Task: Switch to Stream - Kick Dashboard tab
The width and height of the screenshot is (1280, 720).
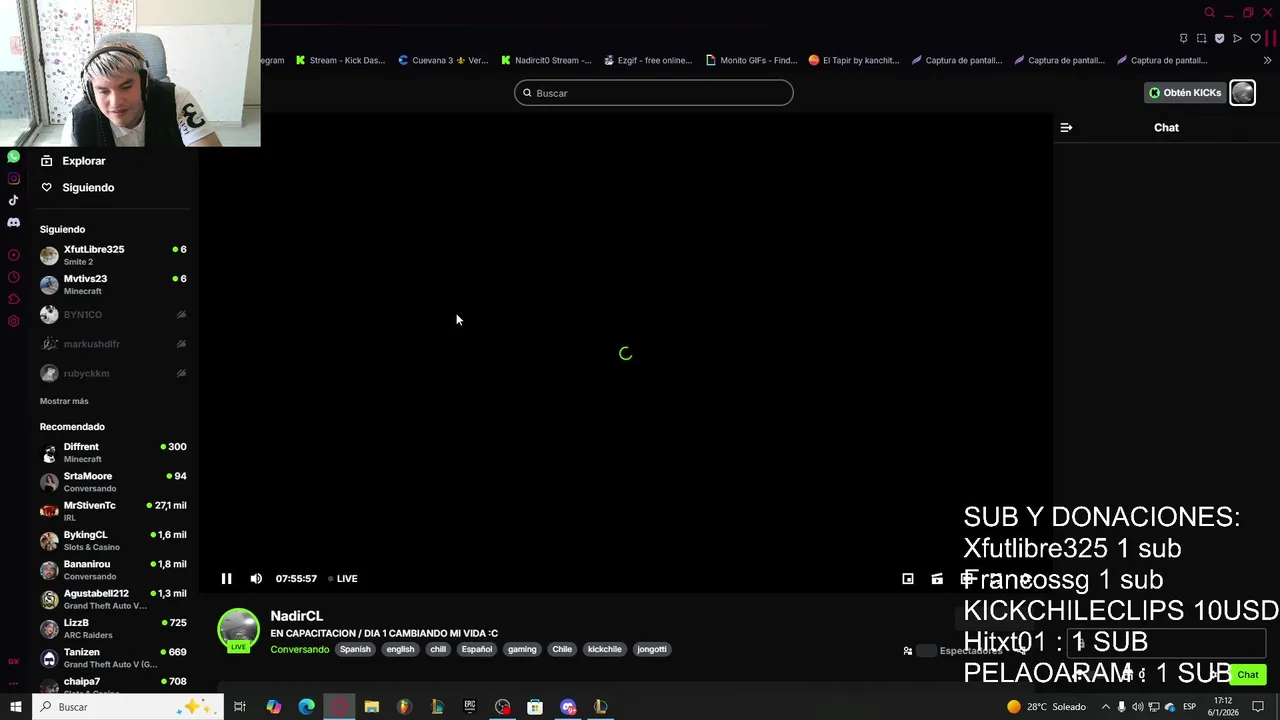Action: (x=340, y=60)
